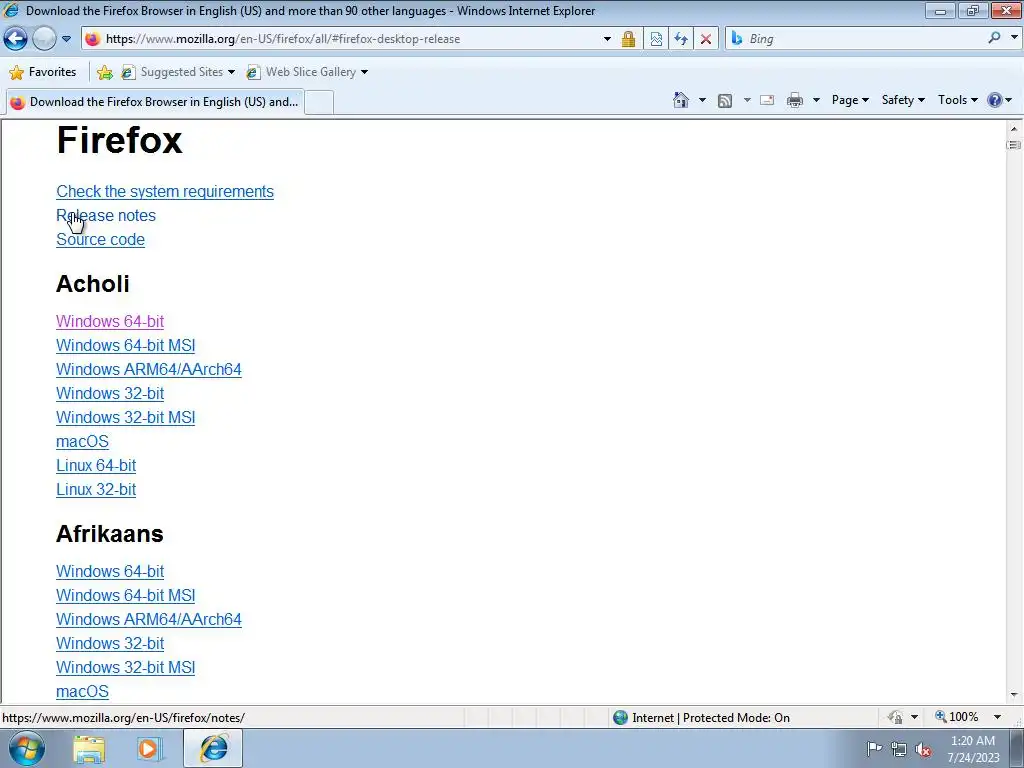The width and height of the screenshot is (1024, 768).
Task: Click the Refresh page icon
Action: pos(680,39)
